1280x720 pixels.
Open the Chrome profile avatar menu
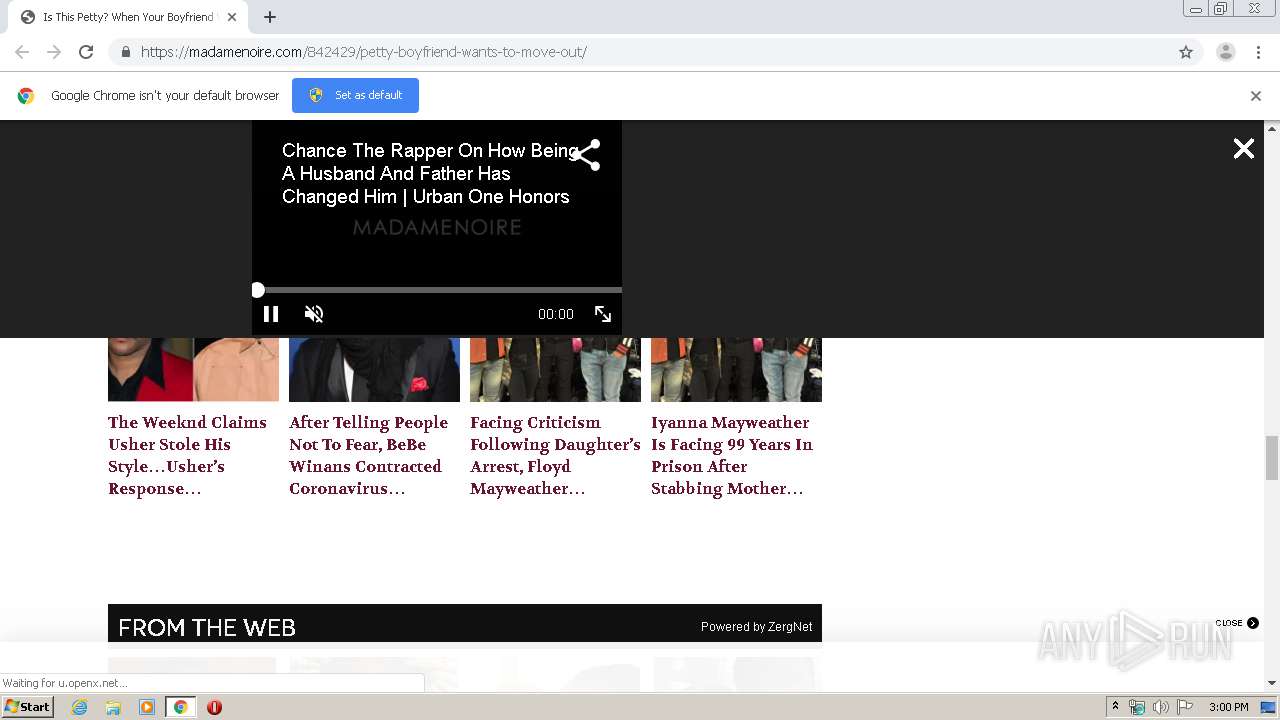[x=1225, y=52]
